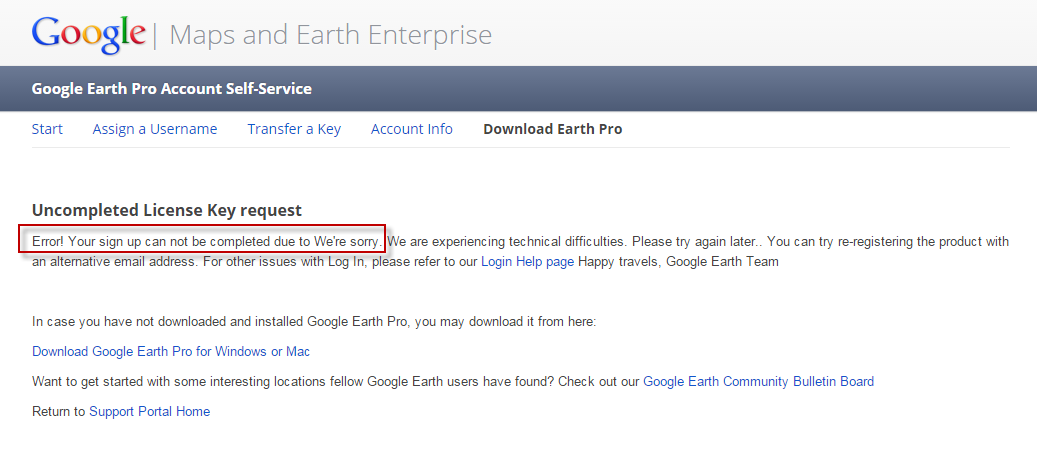Click Download Google Earth Pro for Windows or Mac

(x=171, y=351)
